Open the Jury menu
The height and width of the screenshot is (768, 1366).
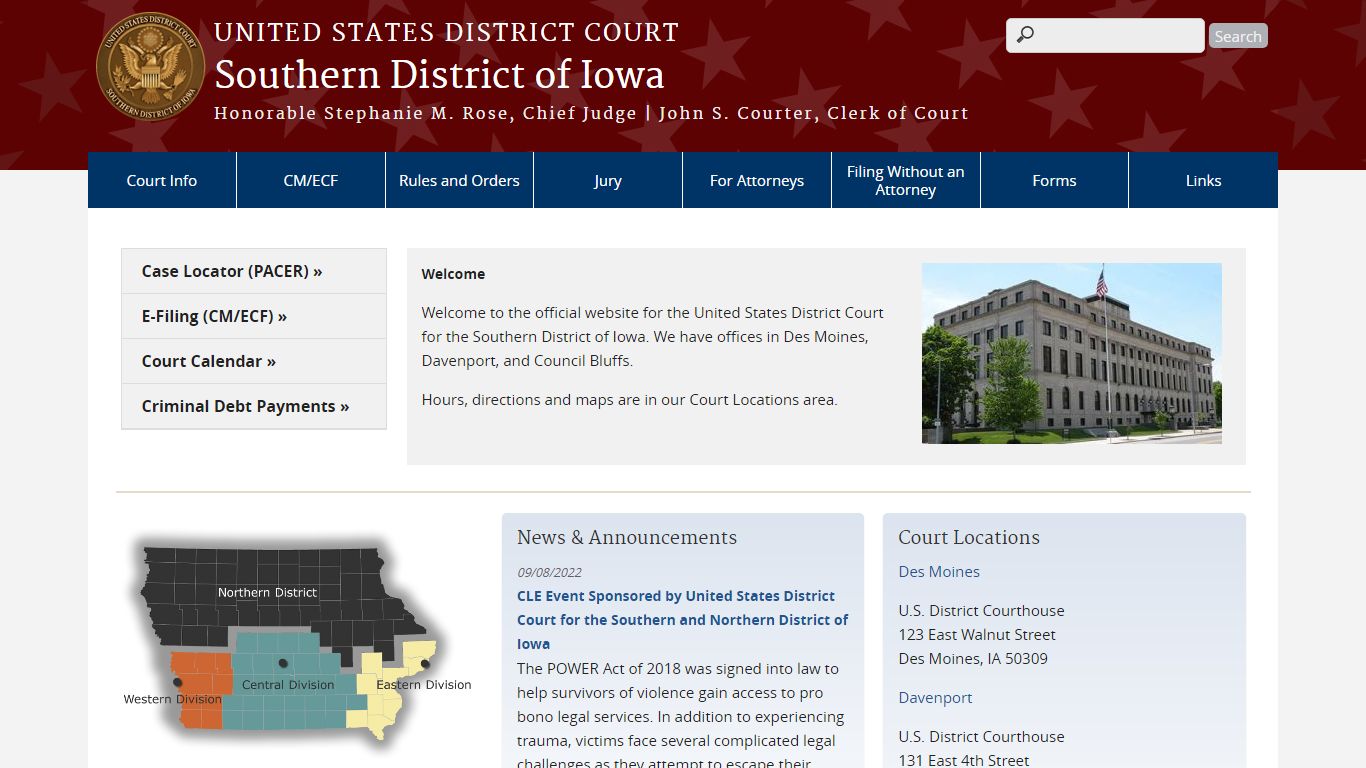pos(608,180)
